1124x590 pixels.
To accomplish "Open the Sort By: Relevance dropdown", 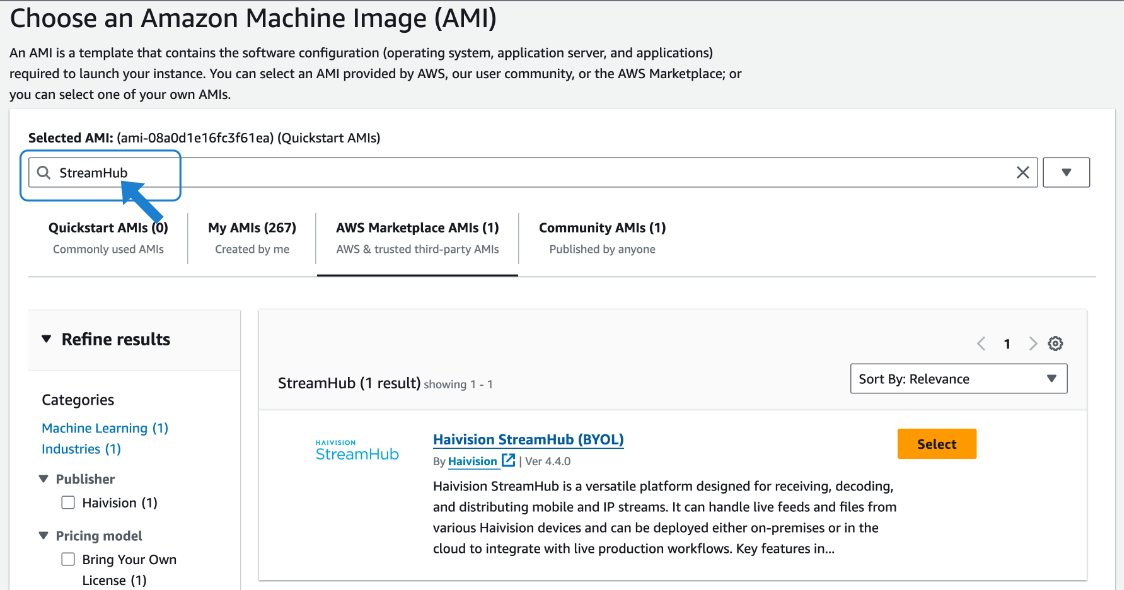I will (958, 379).
